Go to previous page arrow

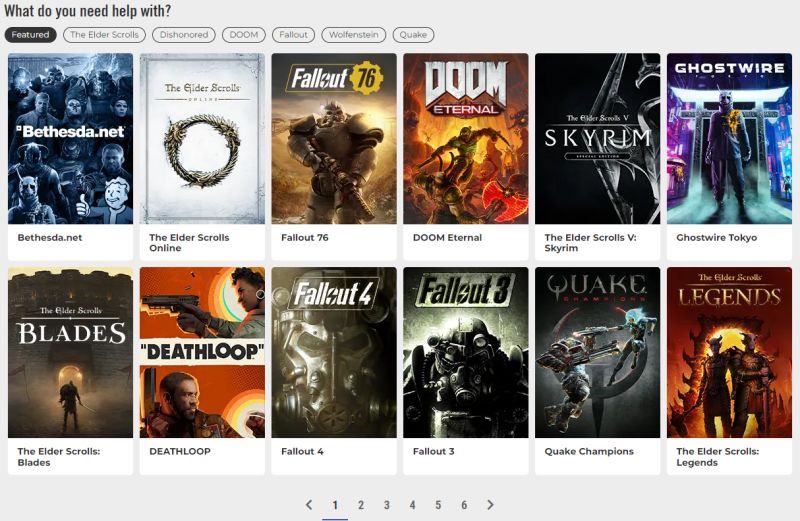309,505
